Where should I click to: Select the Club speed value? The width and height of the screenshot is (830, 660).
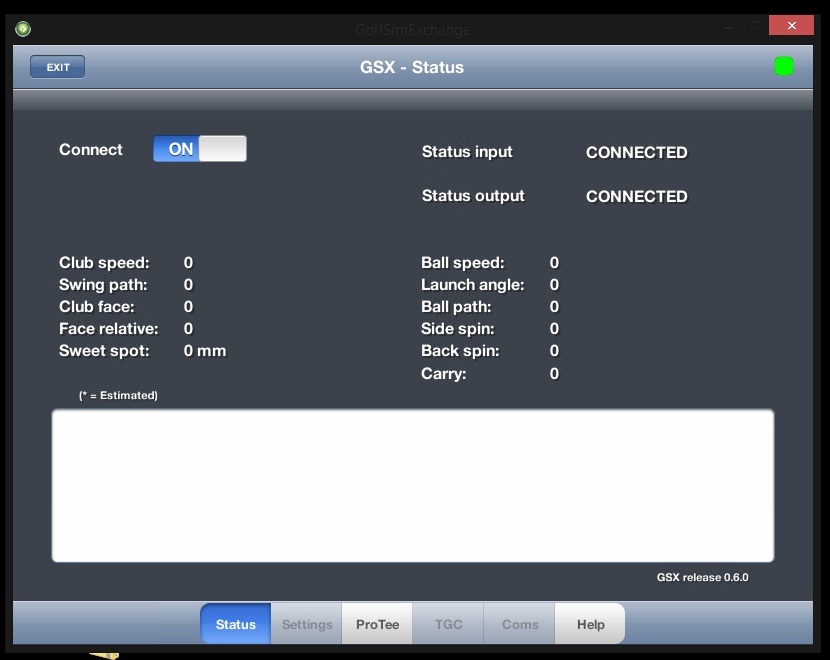click(x=188, y=263)
